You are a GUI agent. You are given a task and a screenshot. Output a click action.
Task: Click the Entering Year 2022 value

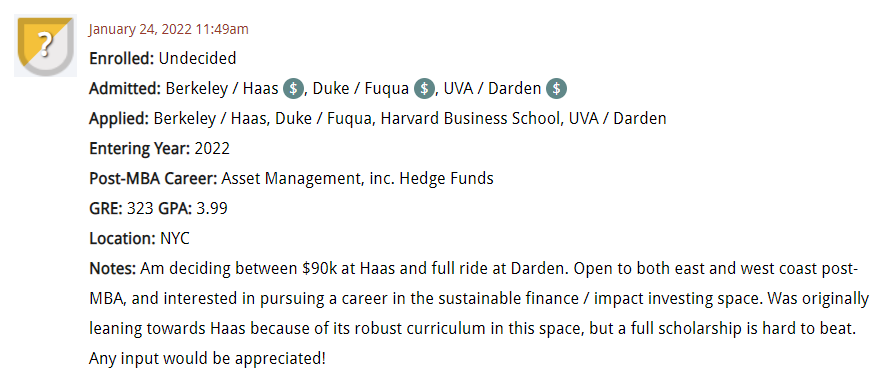(212, 148)
